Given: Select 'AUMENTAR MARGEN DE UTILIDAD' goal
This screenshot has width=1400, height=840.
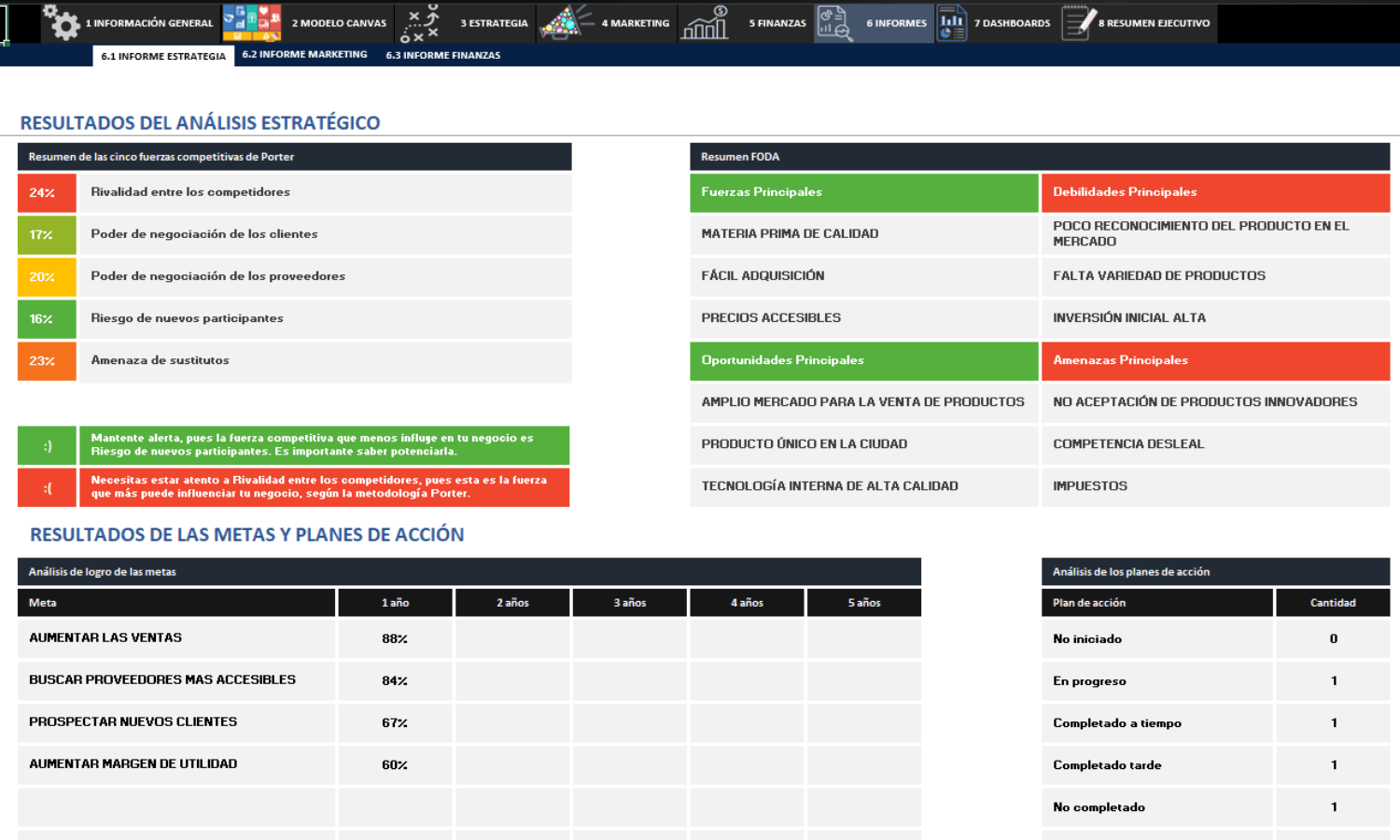Looking at the screenshot, I should tap(176, 765).
